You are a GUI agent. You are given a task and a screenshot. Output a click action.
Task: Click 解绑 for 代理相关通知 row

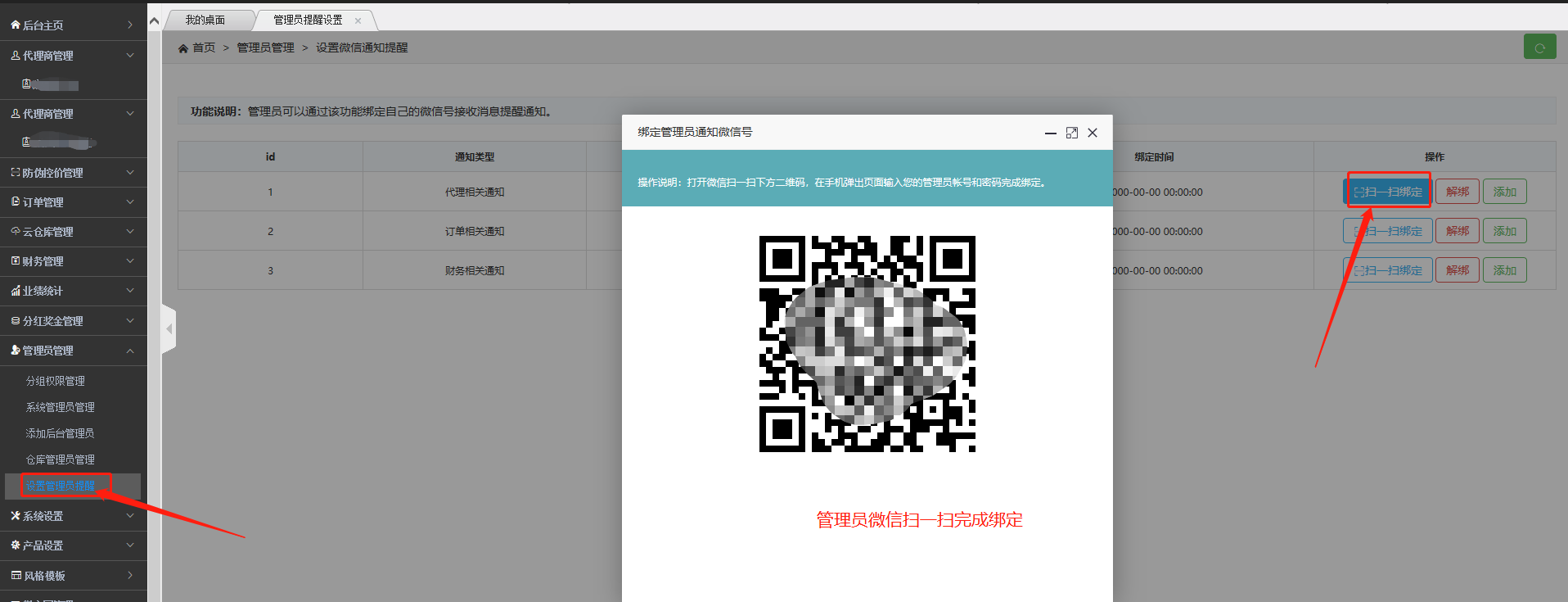pyautogui.click(x=1458, y=192)
